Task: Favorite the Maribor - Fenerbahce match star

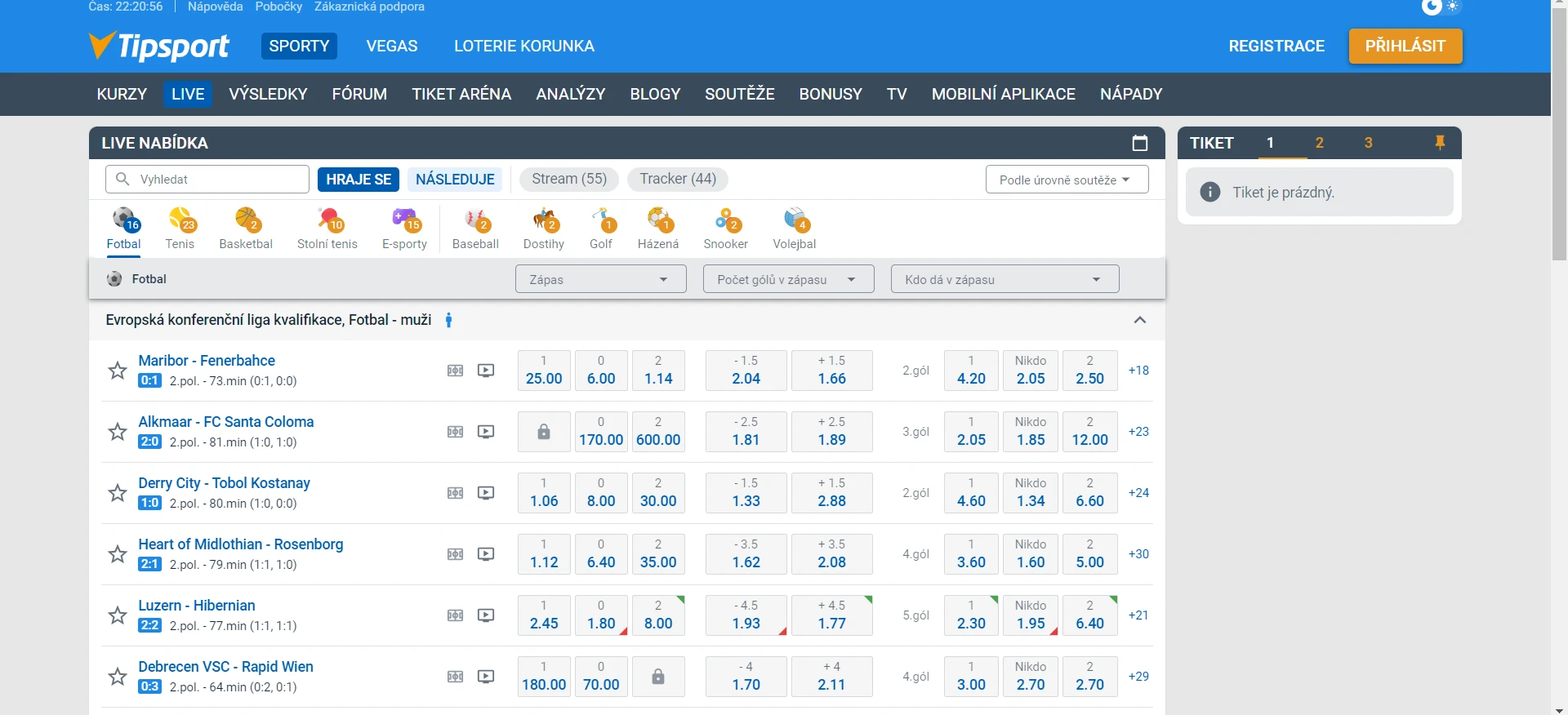Action: tap(118, 371)
